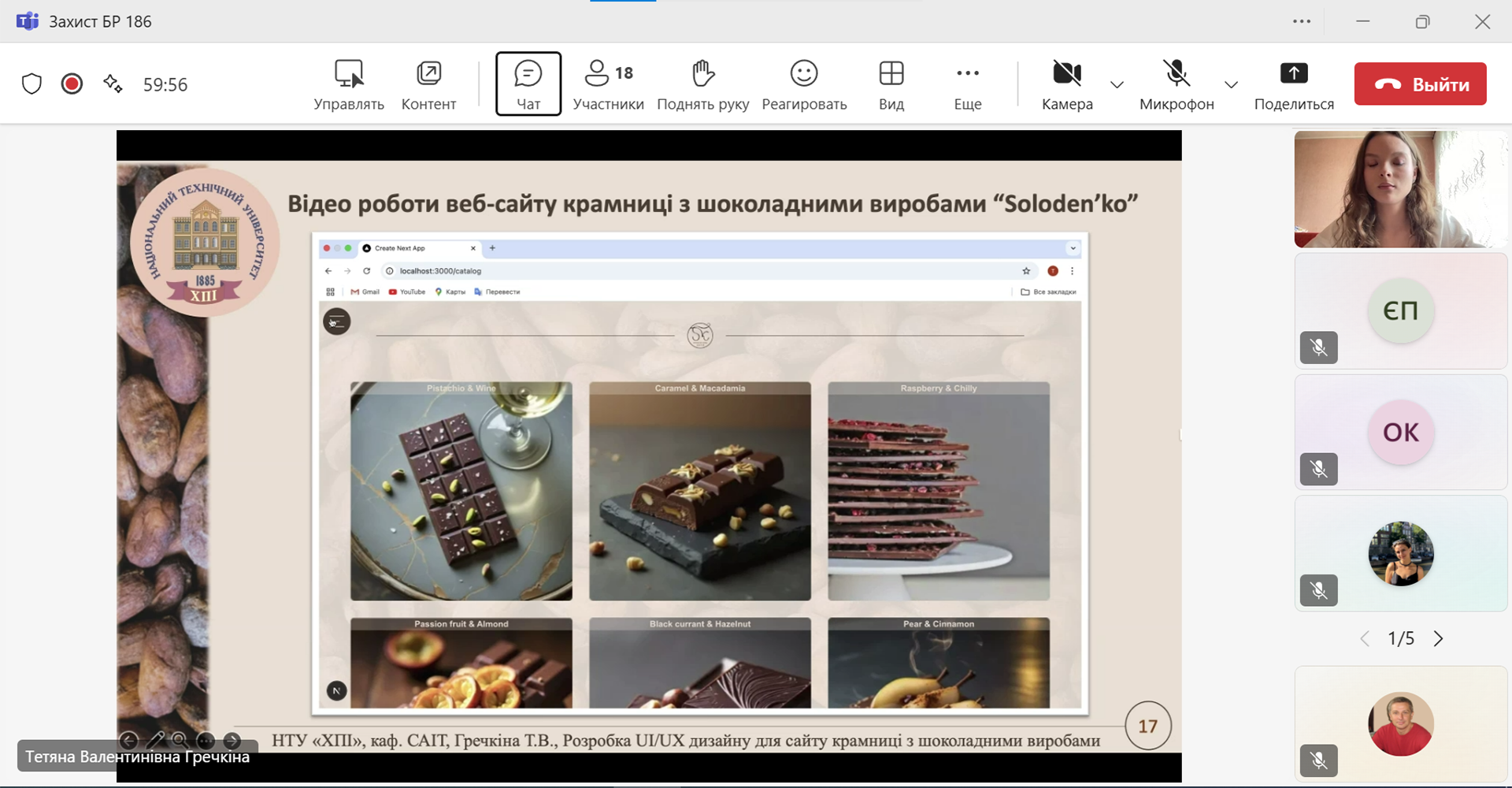
Task: Click the shield security icon
Action: [x=31, y=84]
